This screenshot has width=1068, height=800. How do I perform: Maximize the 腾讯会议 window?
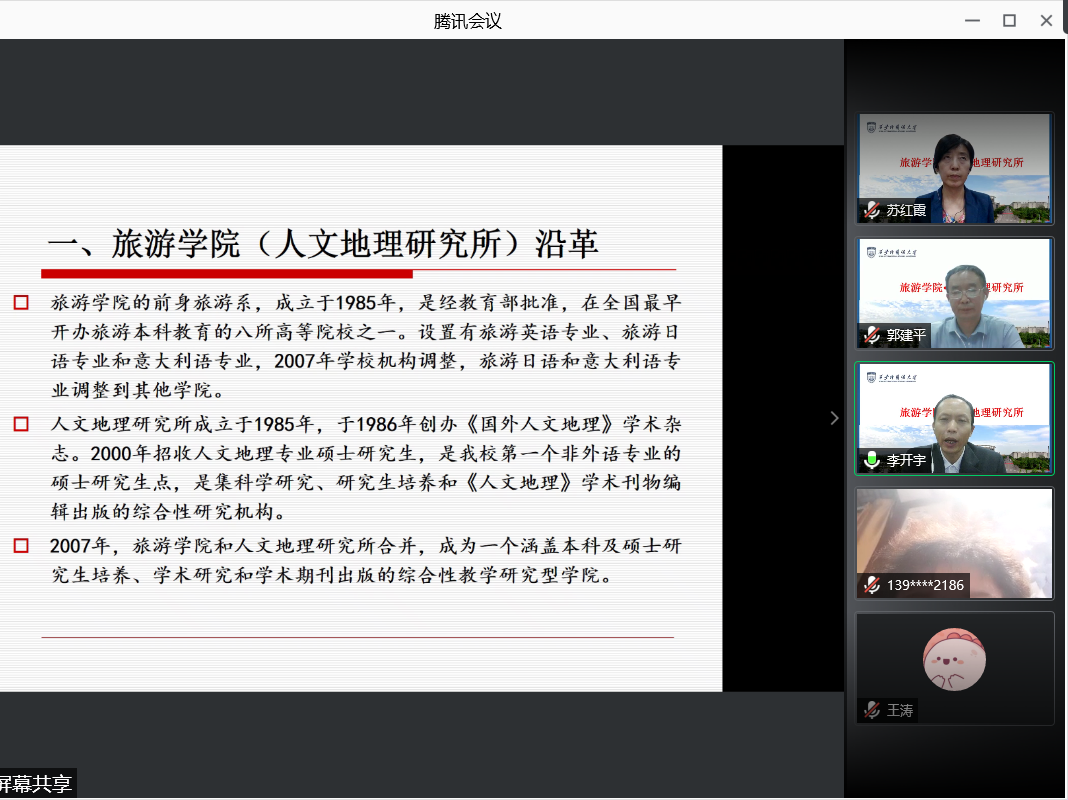click(x=1009, y=20)
